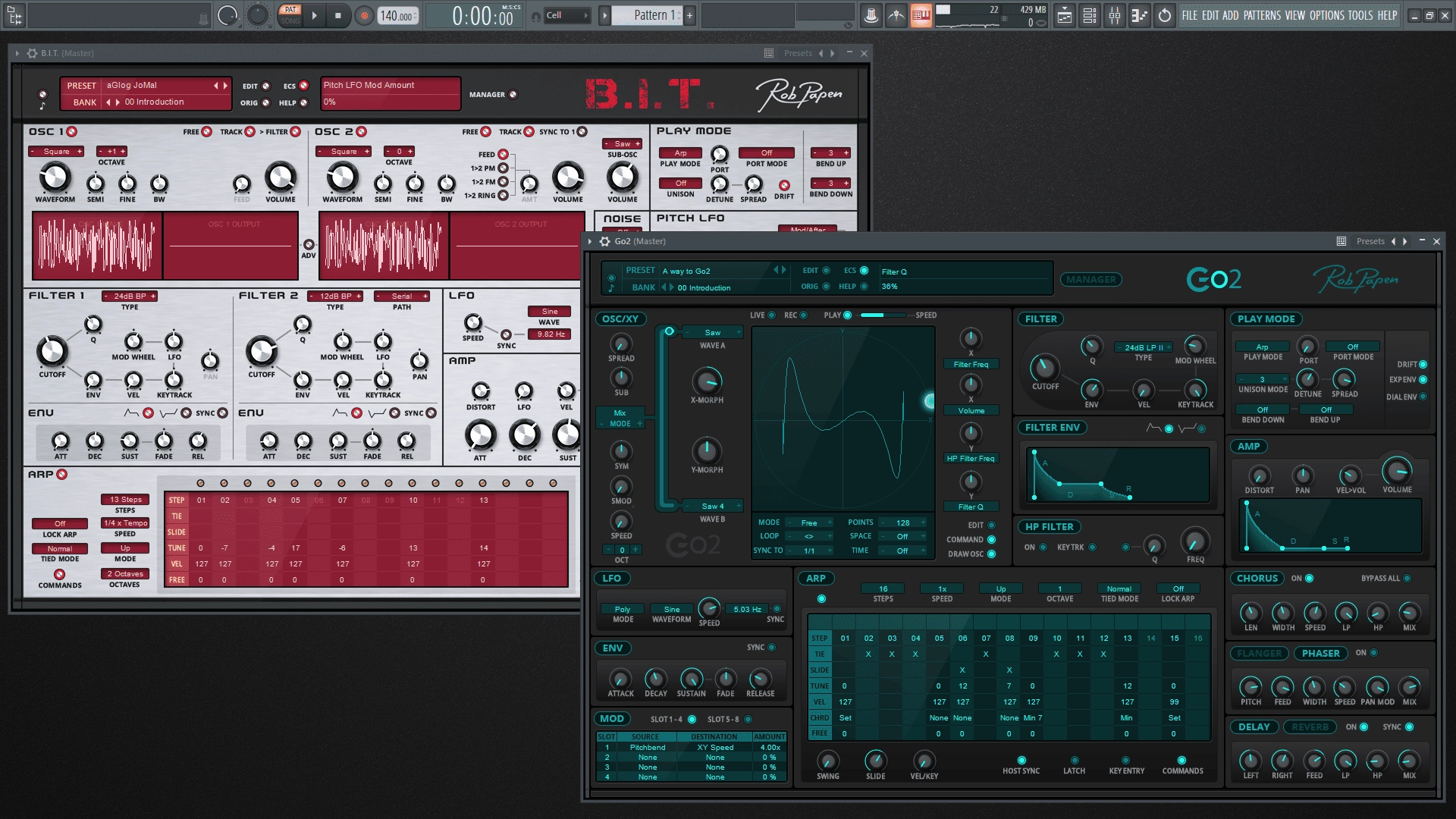Toggle OSC 2 power button in B.I.T.

(362, 132)
